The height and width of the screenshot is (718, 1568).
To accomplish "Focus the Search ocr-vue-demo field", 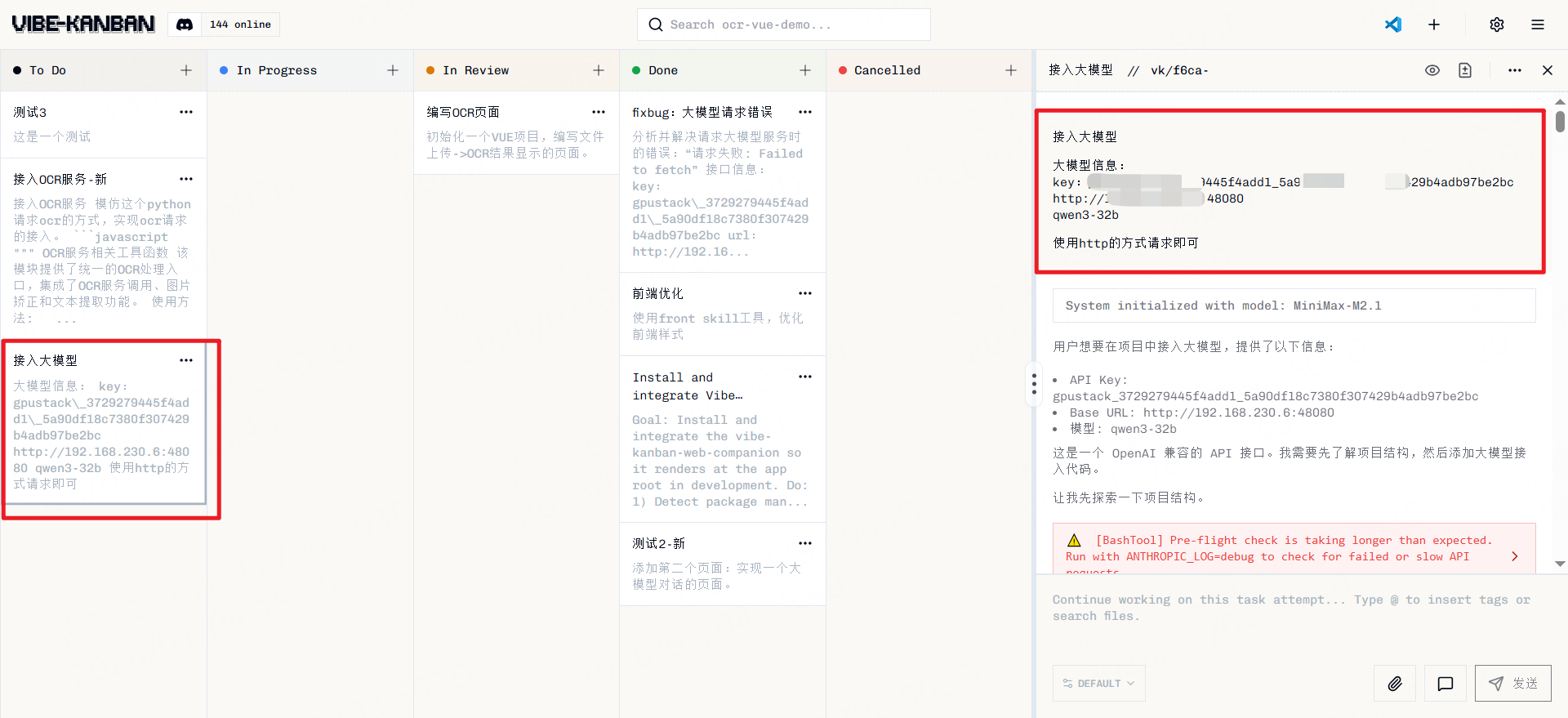I will pos(784,25).
